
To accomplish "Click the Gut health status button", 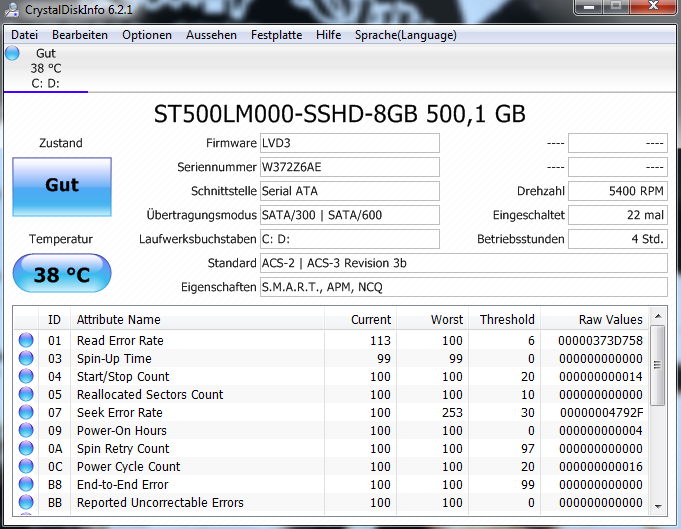I will [62, 187].
